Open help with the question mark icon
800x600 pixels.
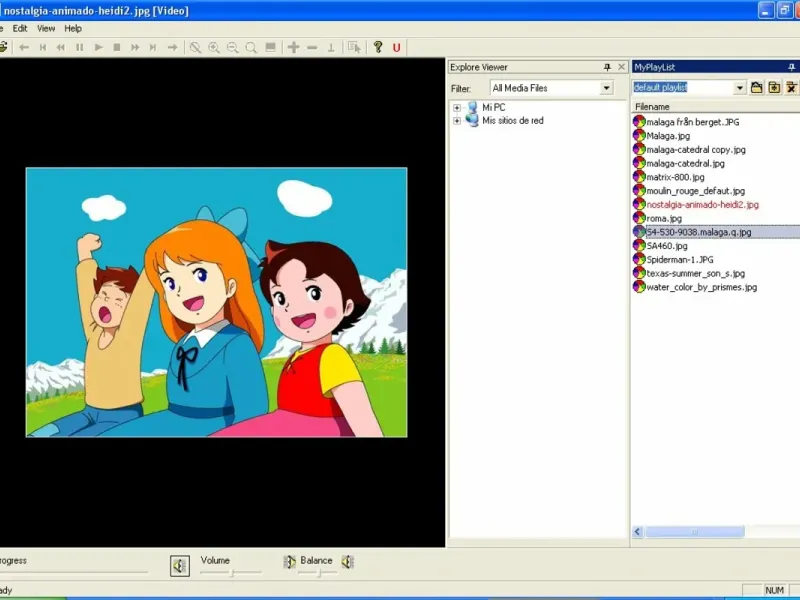[x=378, y=47]
